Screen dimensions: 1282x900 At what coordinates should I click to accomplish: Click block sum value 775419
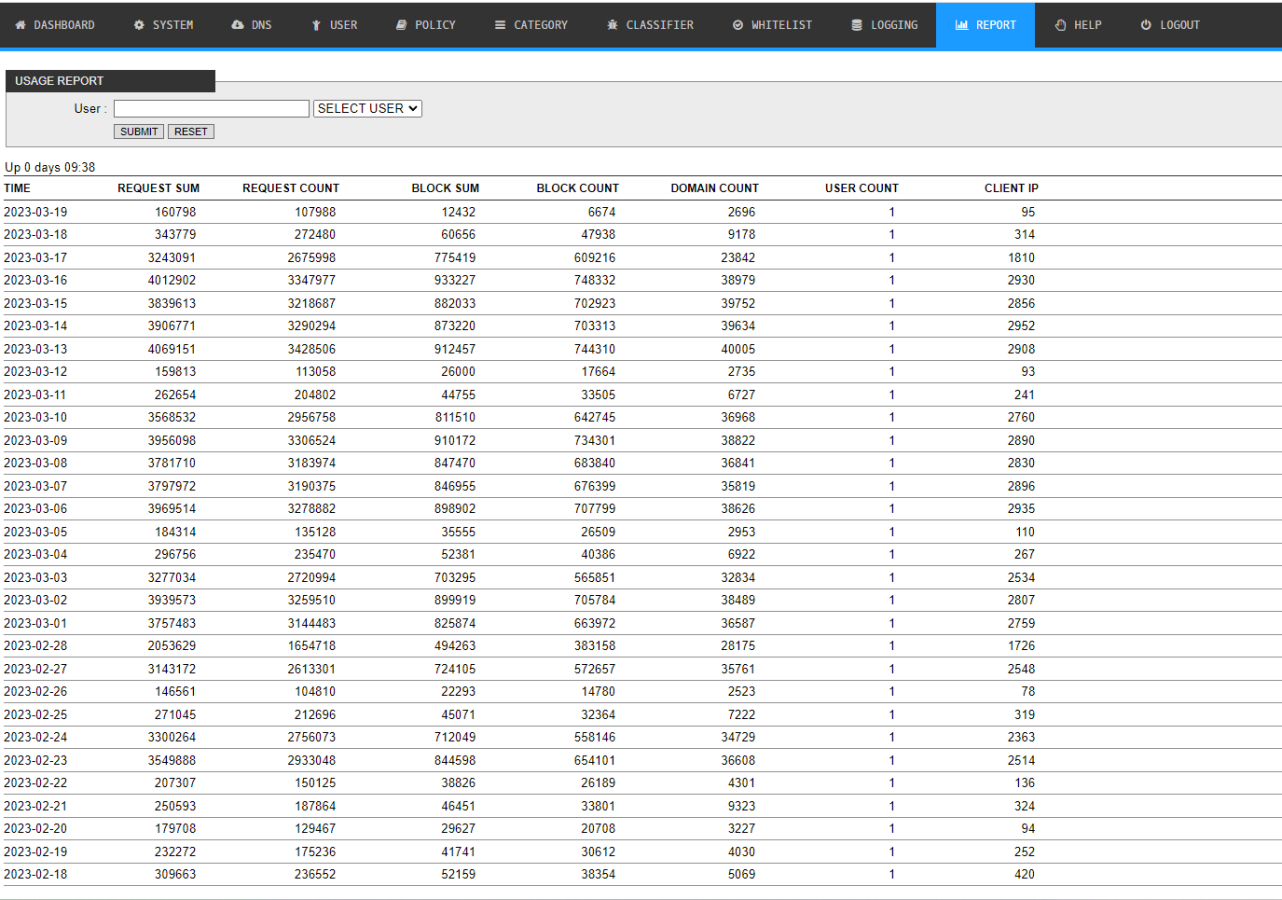456,258
